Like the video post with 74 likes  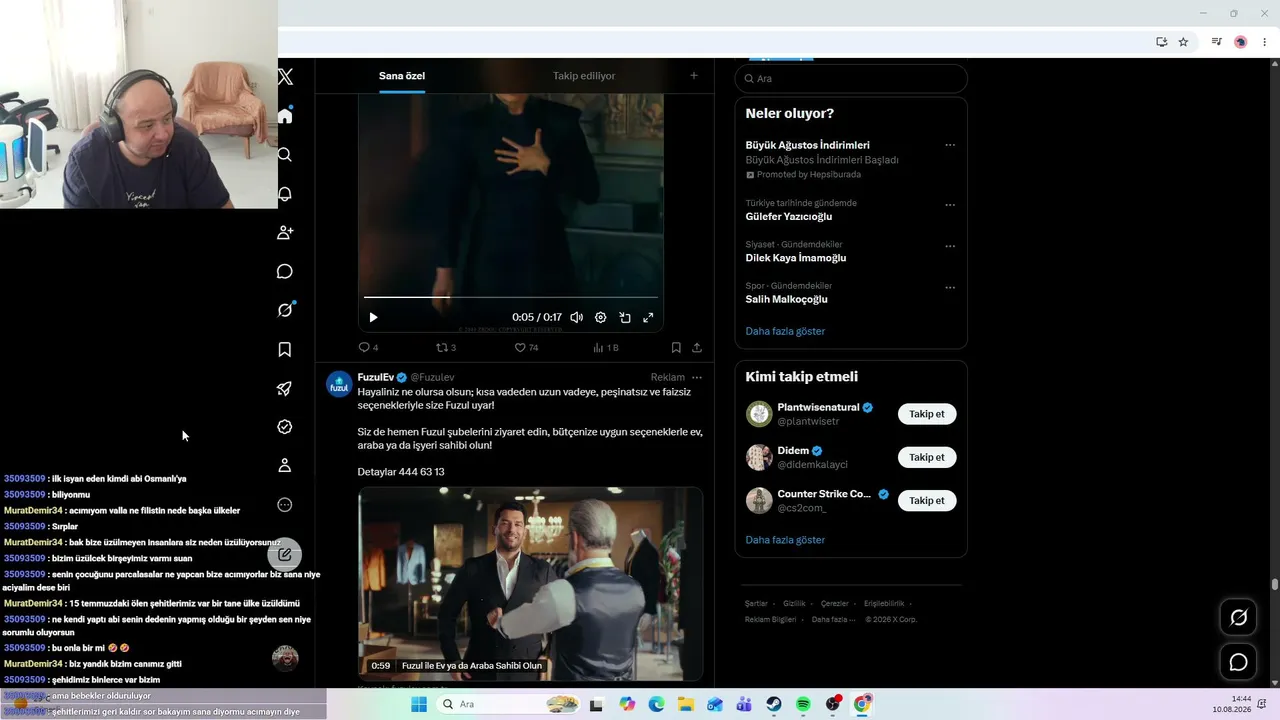click(x=526, y=348)
